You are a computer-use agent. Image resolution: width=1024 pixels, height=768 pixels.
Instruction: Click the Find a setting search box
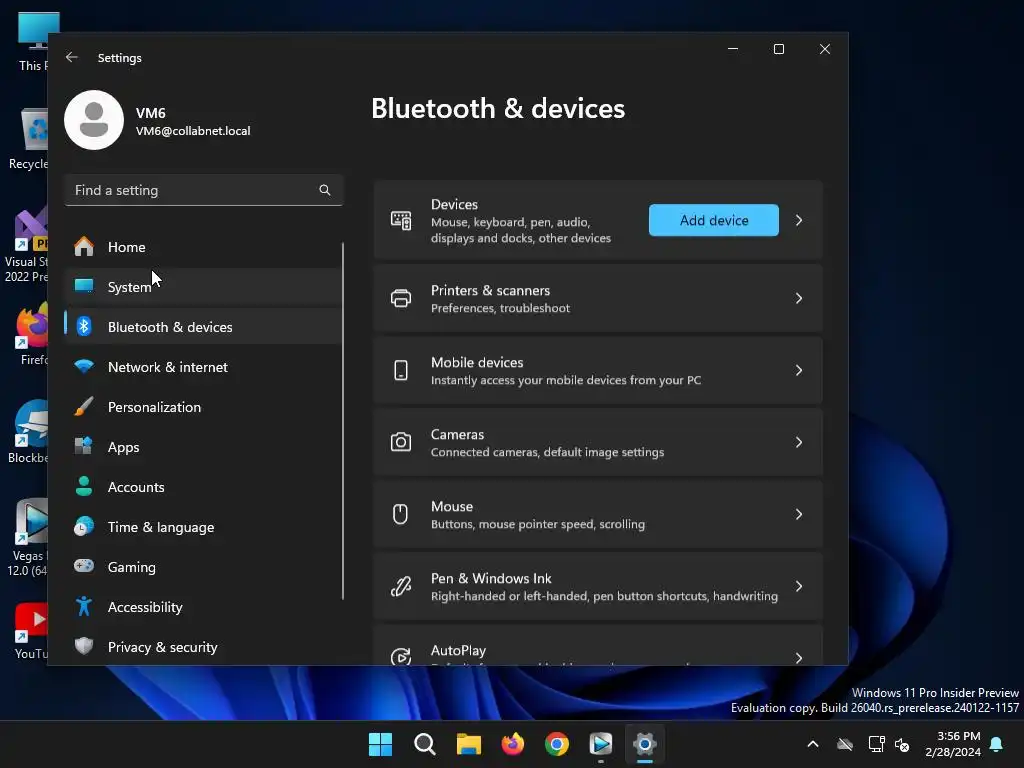204,190
